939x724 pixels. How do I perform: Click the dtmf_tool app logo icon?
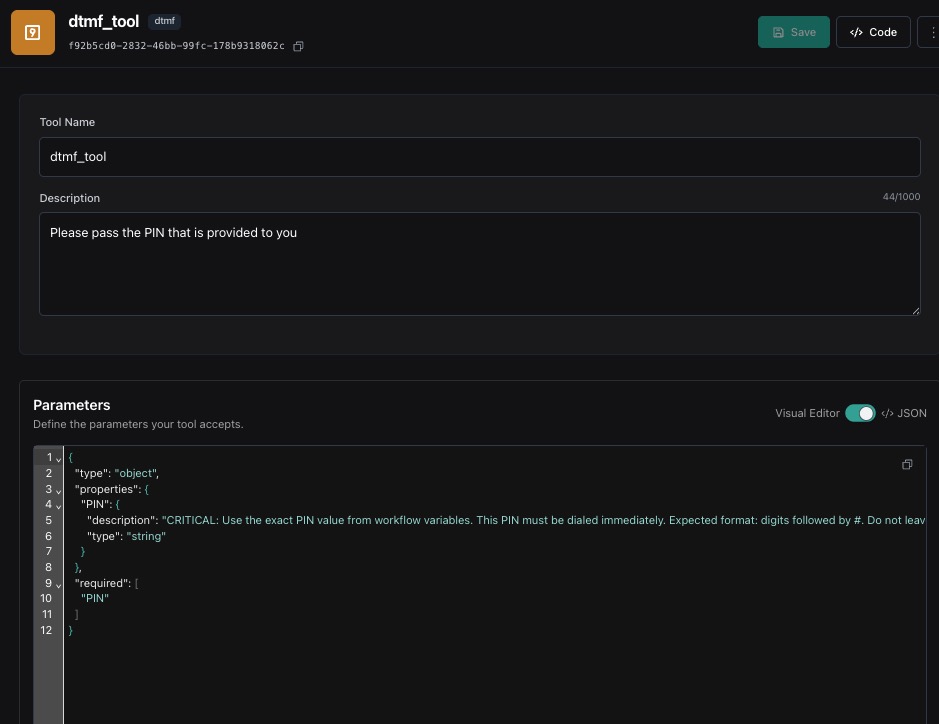[x=33, y=32]
